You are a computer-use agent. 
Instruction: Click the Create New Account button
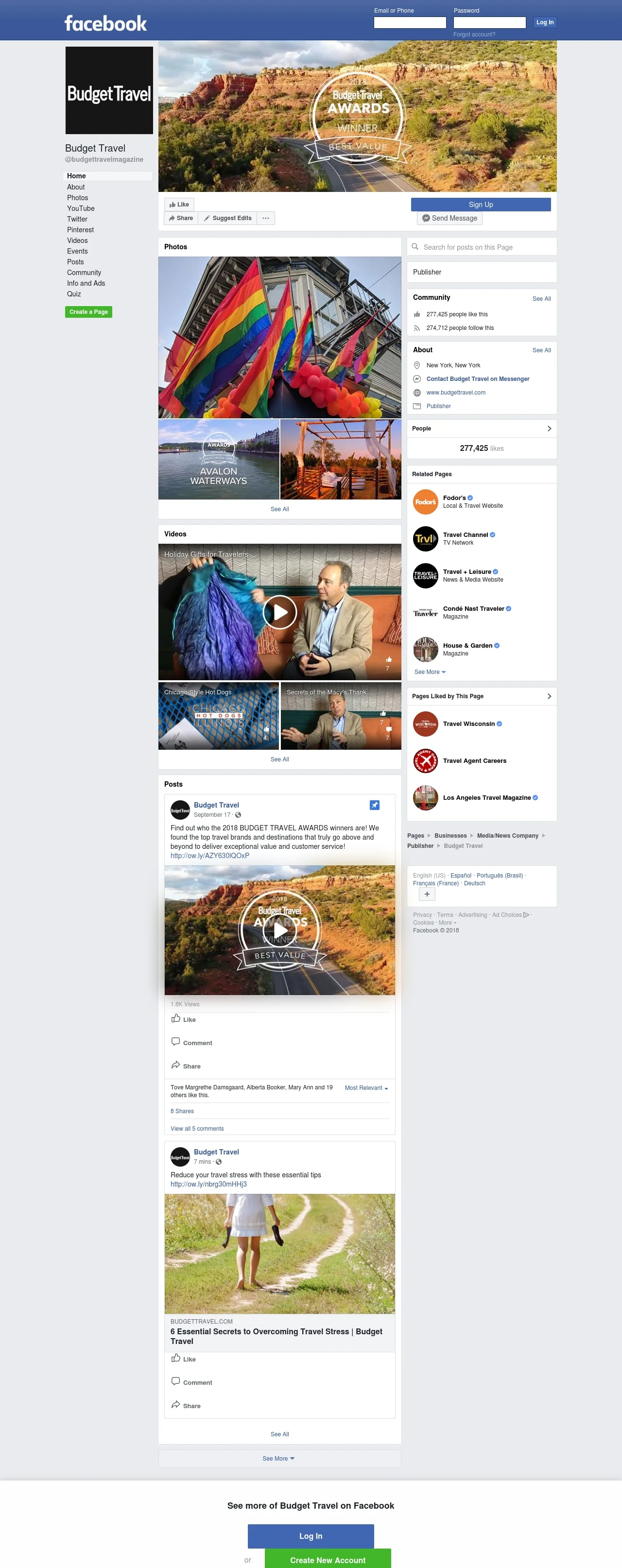point(328,1558)
